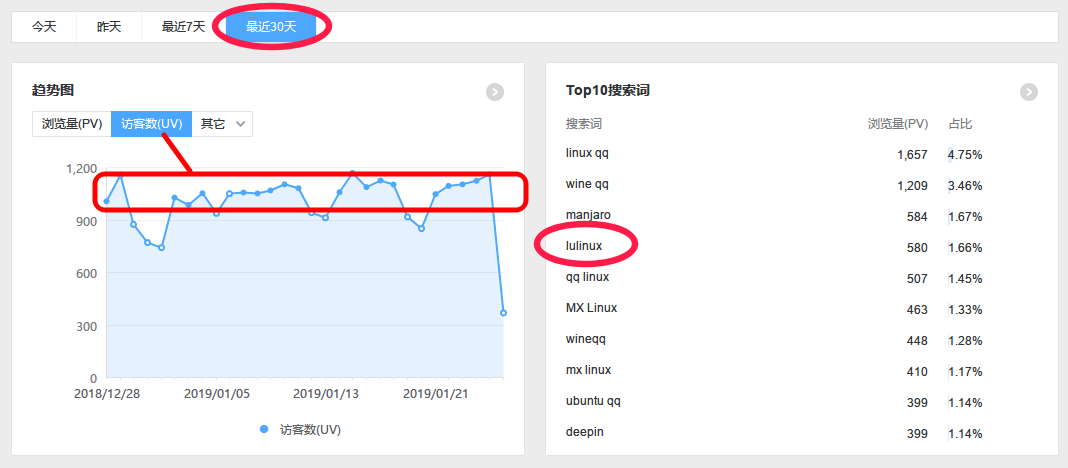Click the last data point near 300
This screenshot has width=1068, height=468.
(503, 313)
